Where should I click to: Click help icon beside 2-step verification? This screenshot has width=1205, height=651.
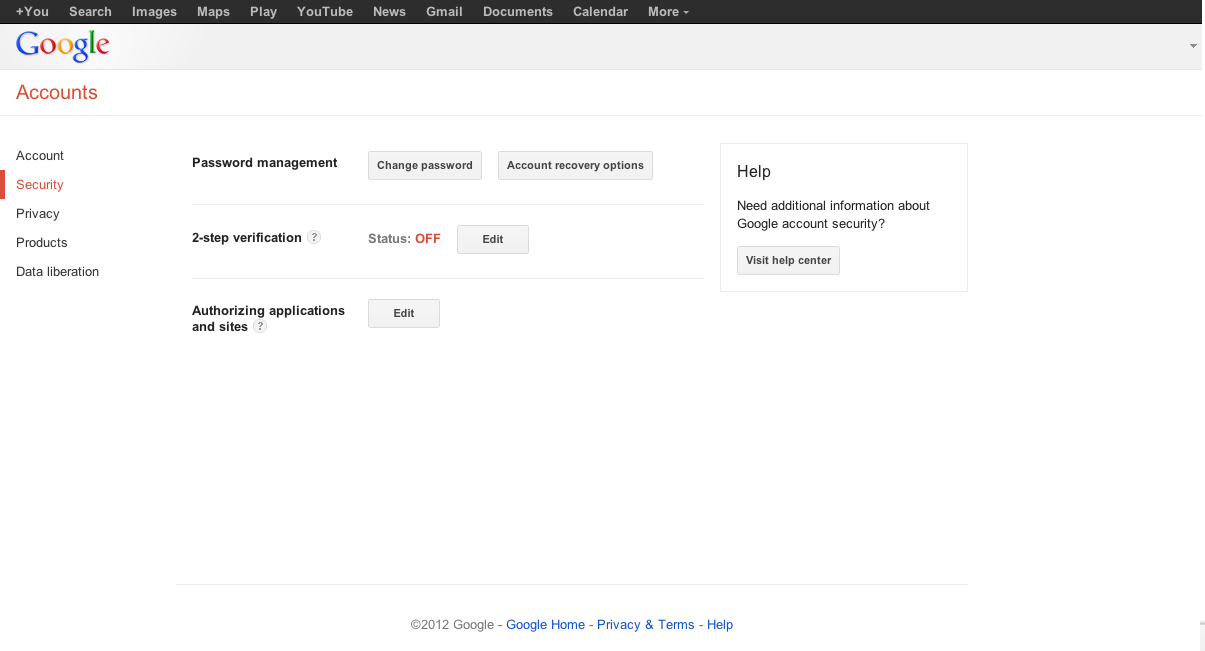pyautogui.click(x=314, y=238)
